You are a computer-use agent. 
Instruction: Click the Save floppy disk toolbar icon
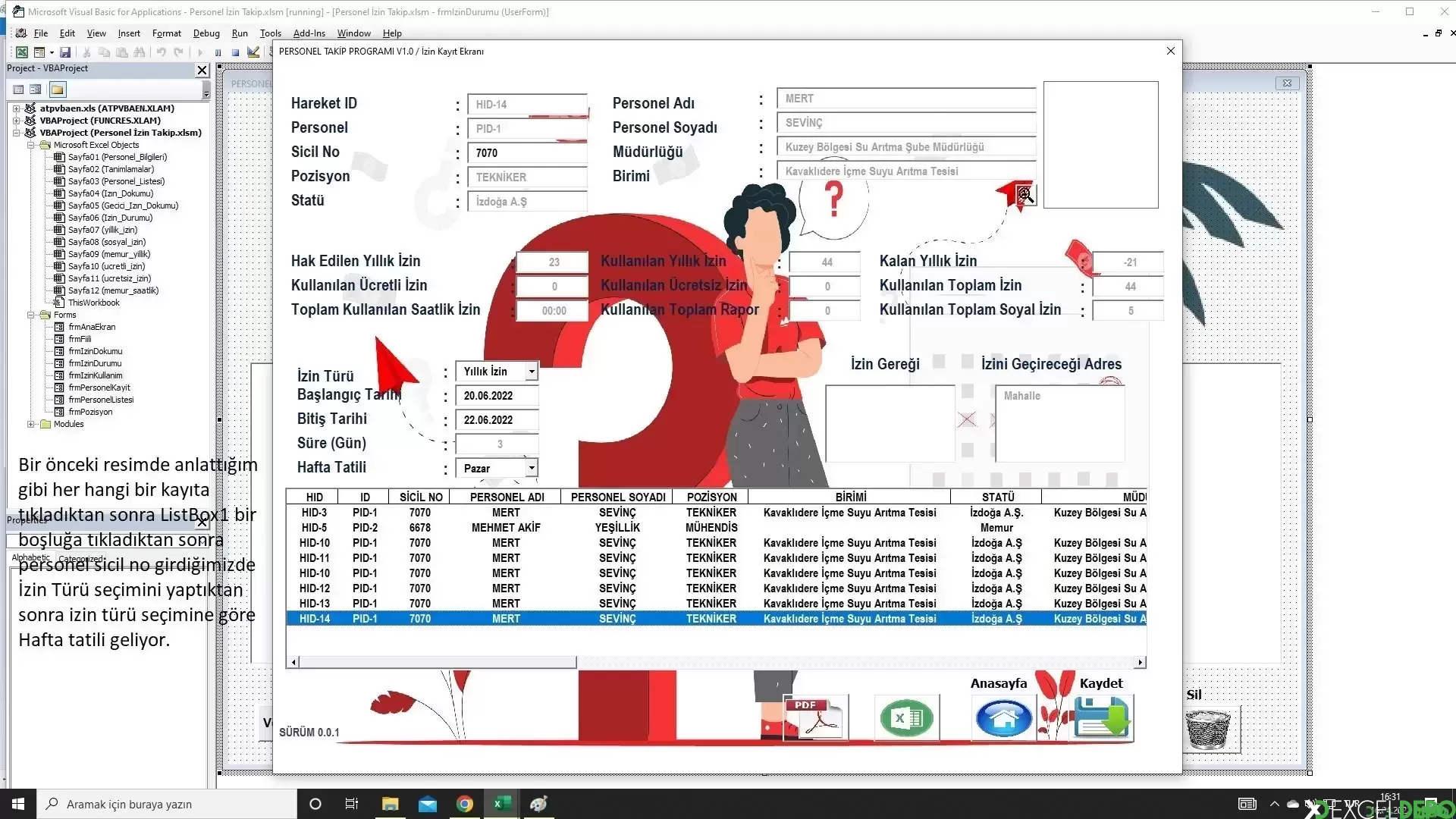65,52
